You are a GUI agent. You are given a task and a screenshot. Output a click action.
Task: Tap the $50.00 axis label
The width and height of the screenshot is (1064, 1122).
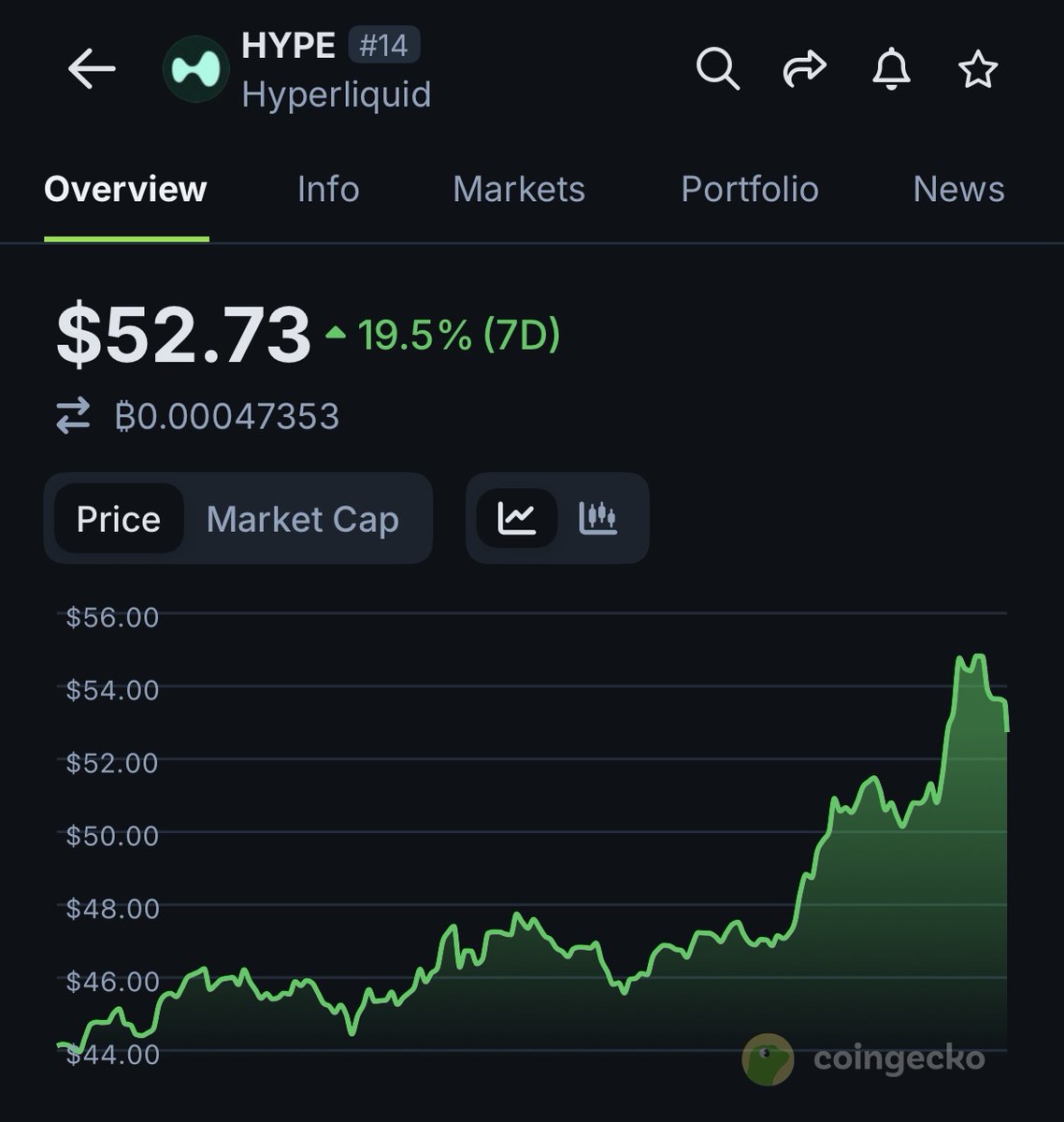point(112,835)
